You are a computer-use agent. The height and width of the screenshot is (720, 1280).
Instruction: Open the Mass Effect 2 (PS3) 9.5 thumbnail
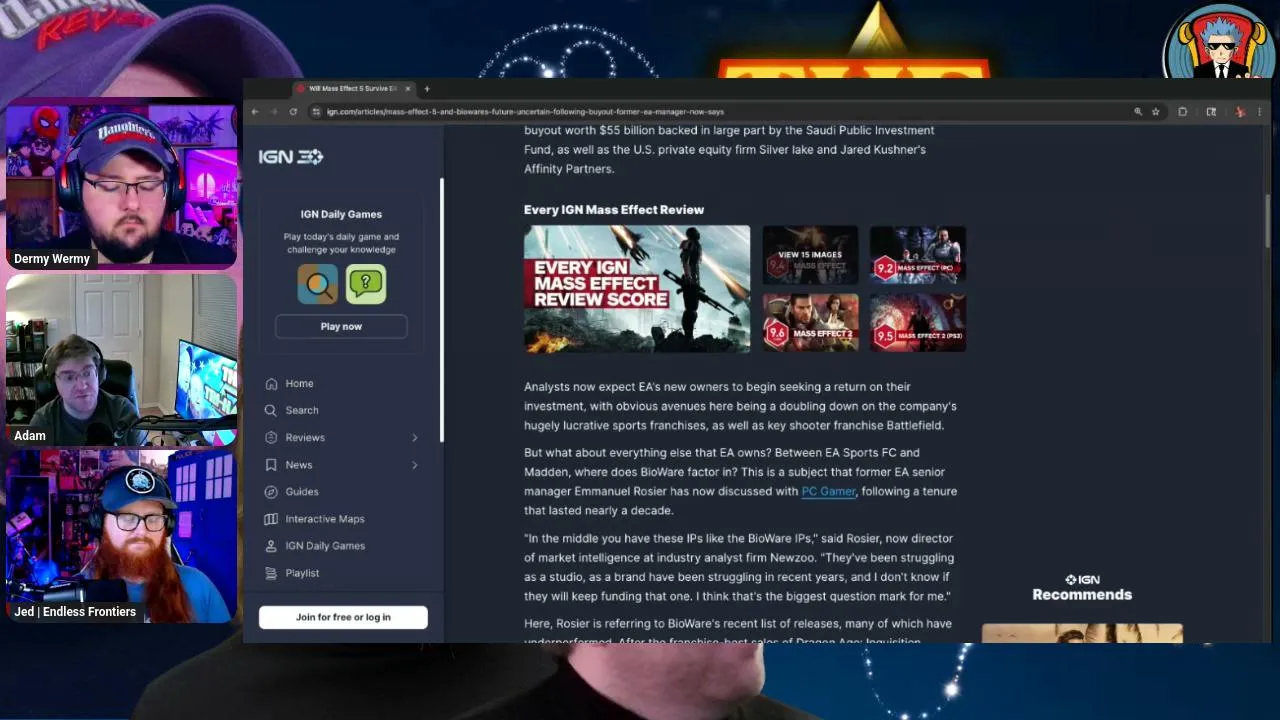click(918, 322)
